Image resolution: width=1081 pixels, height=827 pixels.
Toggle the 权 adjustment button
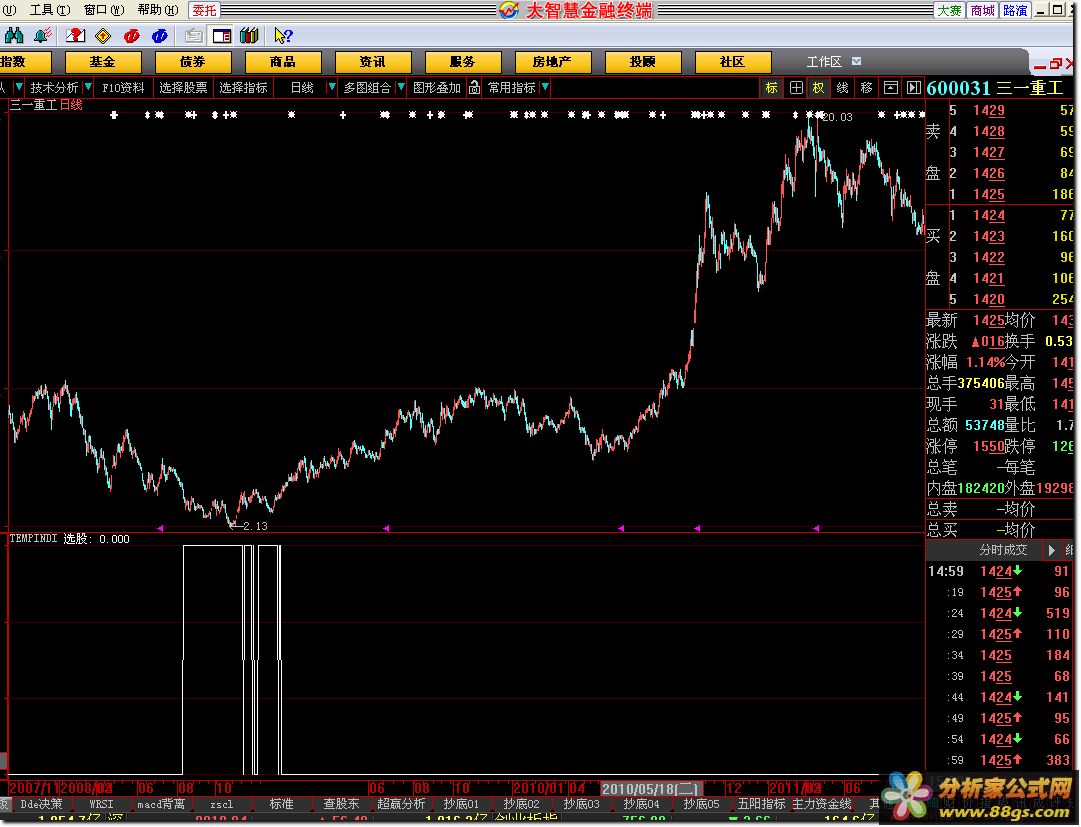point(818,88)
